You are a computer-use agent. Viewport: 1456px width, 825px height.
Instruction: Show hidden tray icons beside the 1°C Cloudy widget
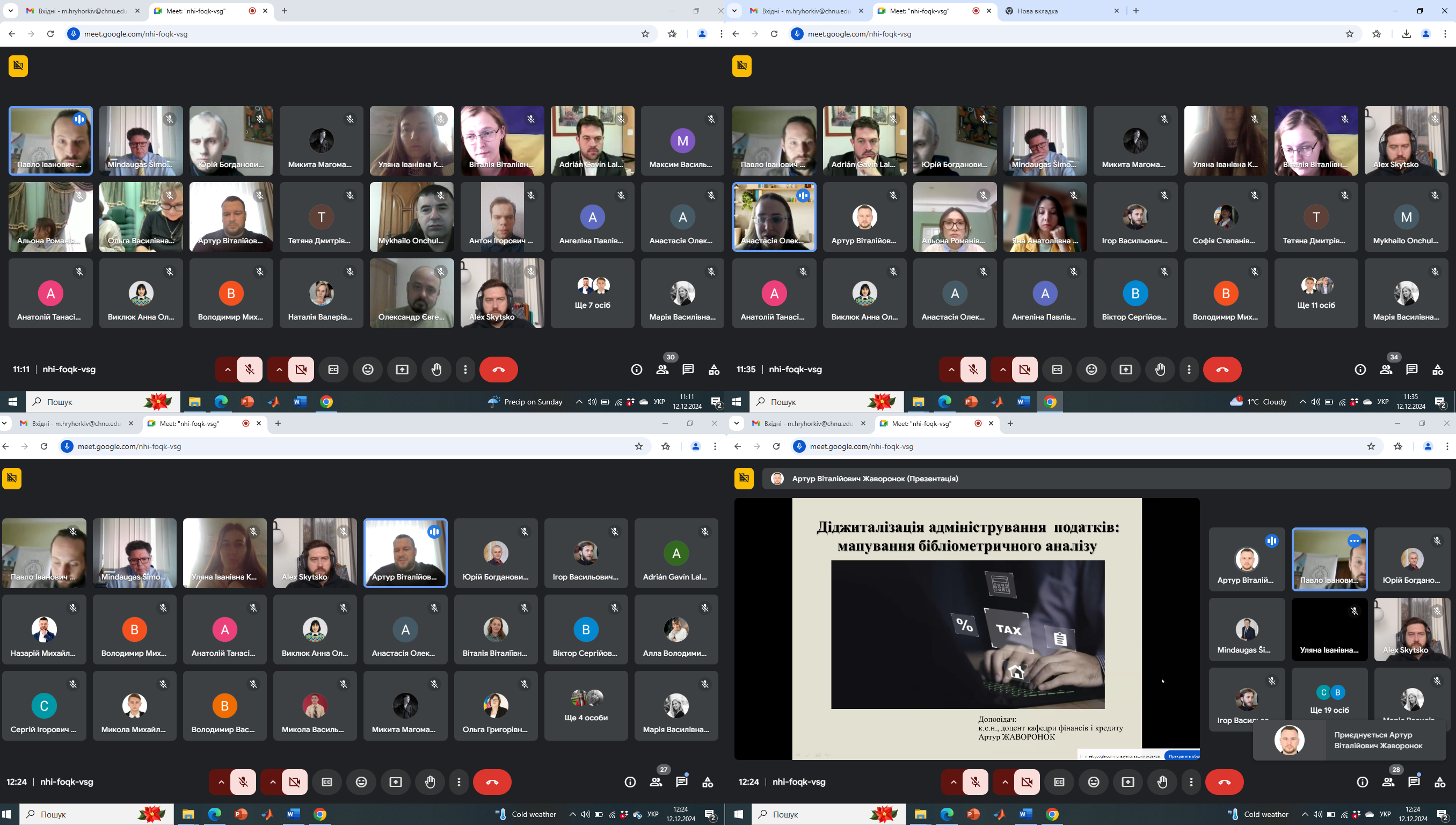tap(1302, 402)
